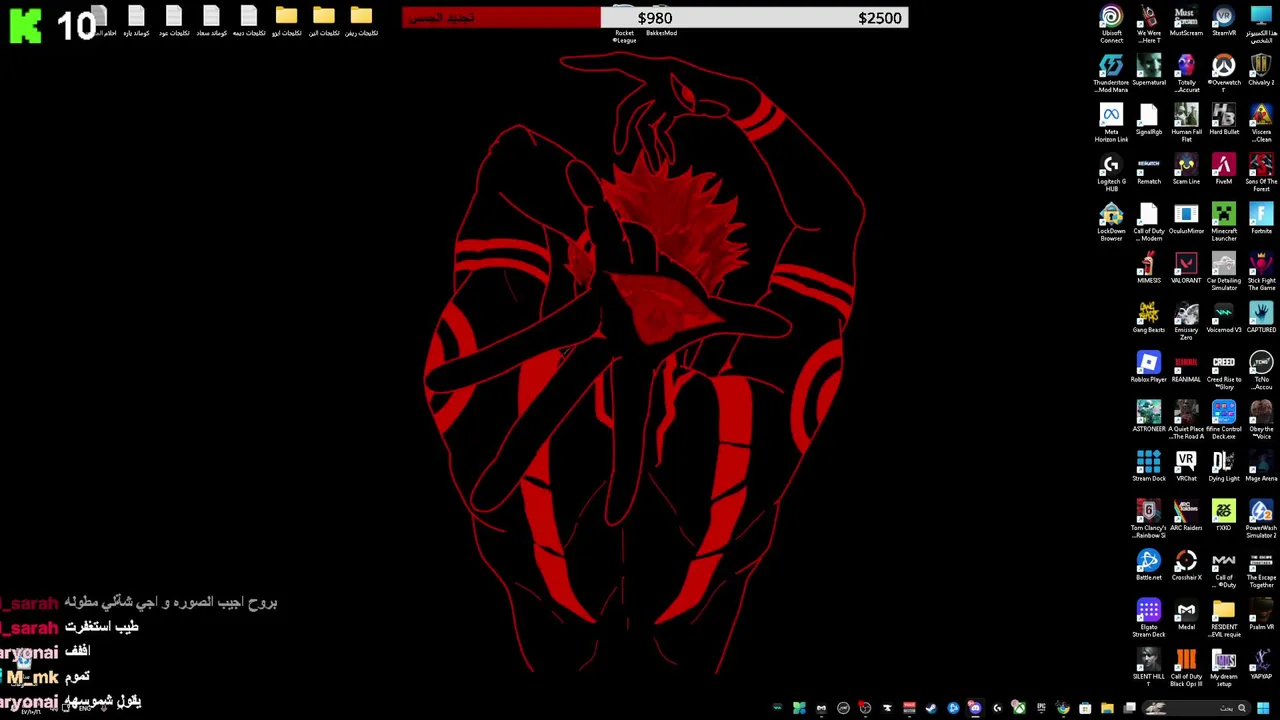Launch the Human Fall Flat shortcut

[x=1186, y=123]
